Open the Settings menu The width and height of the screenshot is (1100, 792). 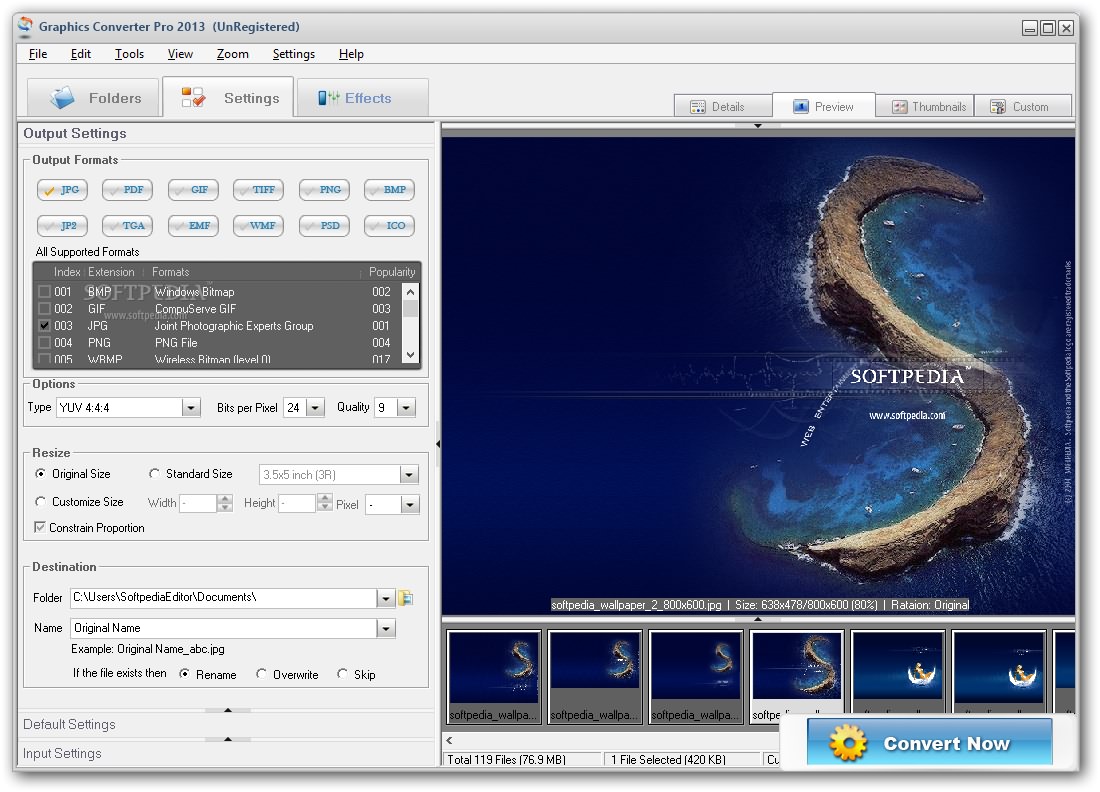click(294, 54)
